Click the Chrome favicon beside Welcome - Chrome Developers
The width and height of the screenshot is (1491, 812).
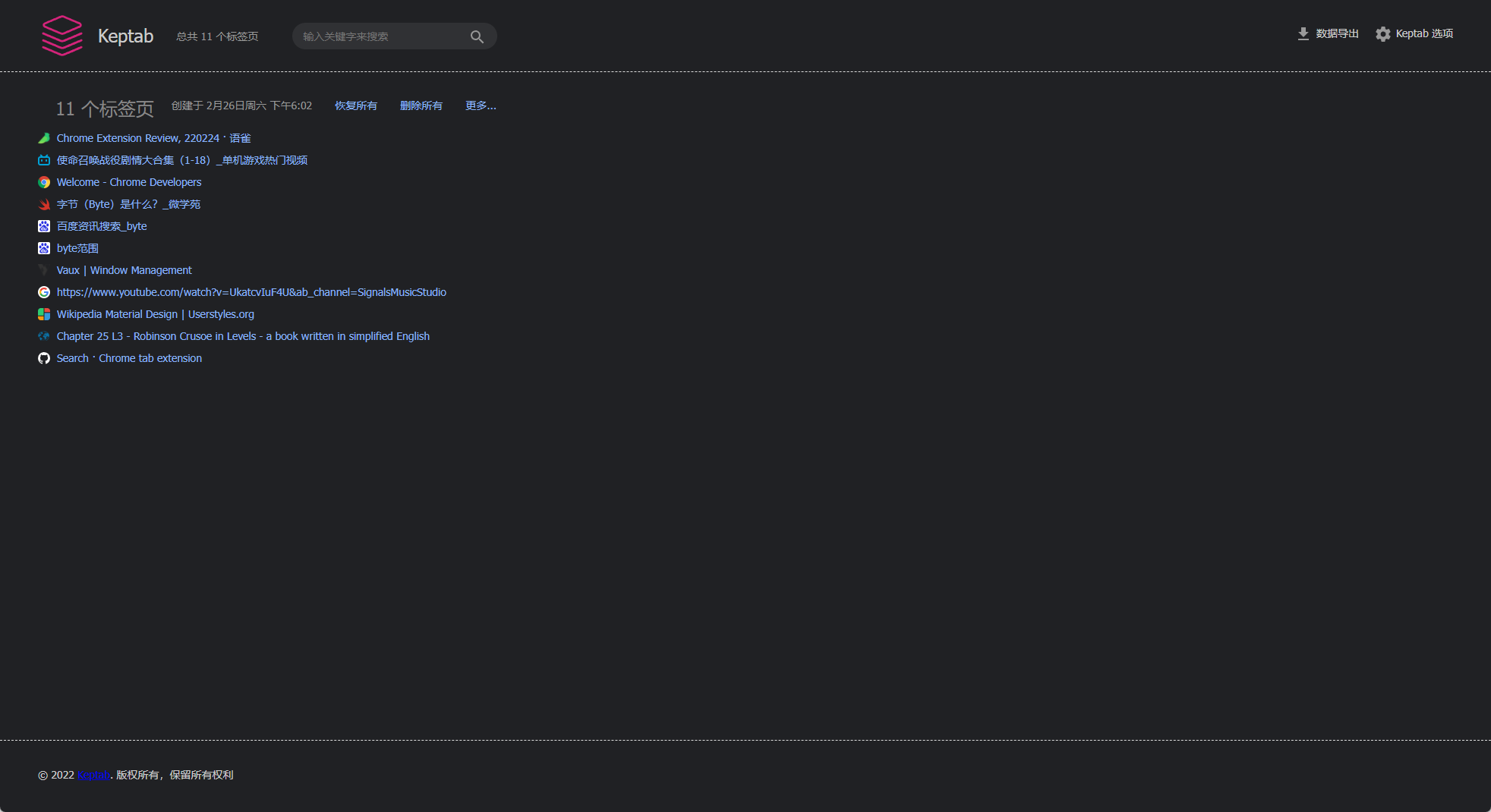point(44,182)
